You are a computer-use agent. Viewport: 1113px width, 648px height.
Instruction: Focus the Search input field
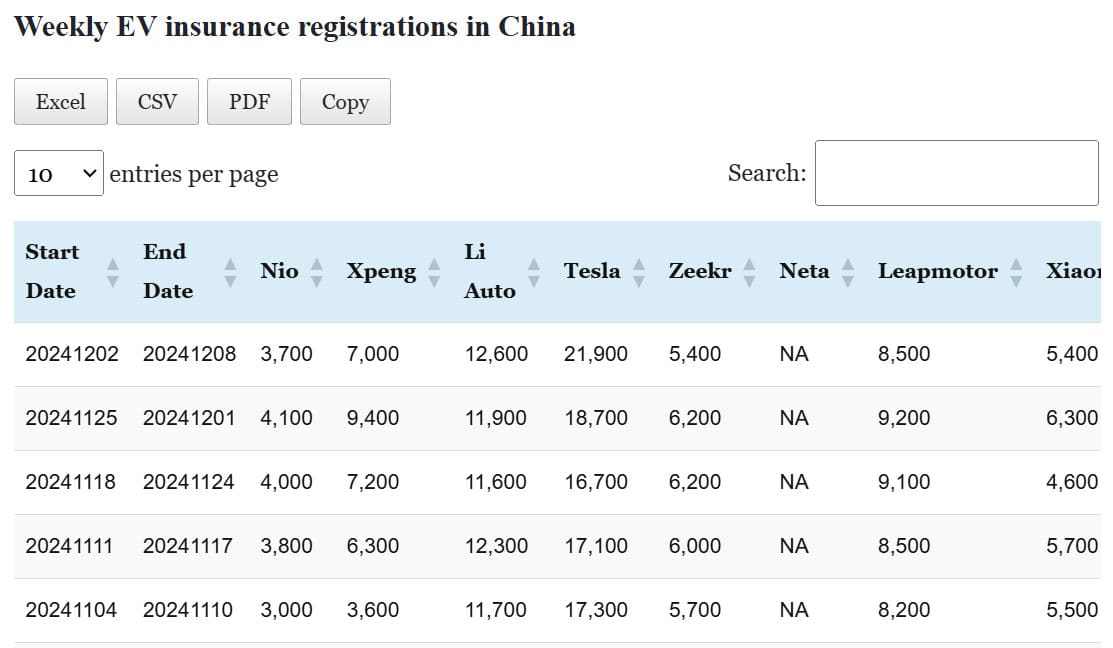click(x=956, y=173)
